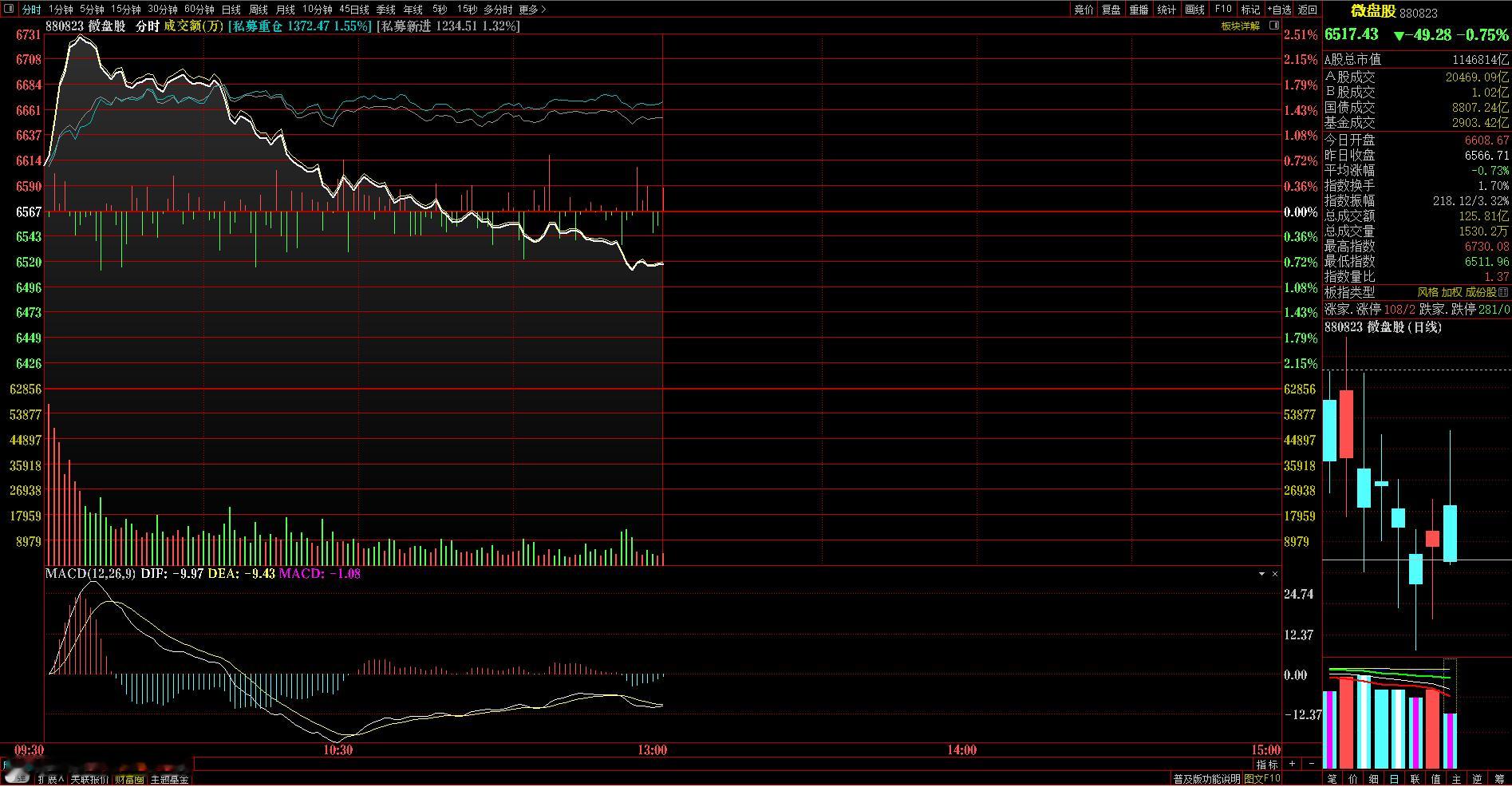Open 关联报价 related quotes tab

tap(89, 780)
